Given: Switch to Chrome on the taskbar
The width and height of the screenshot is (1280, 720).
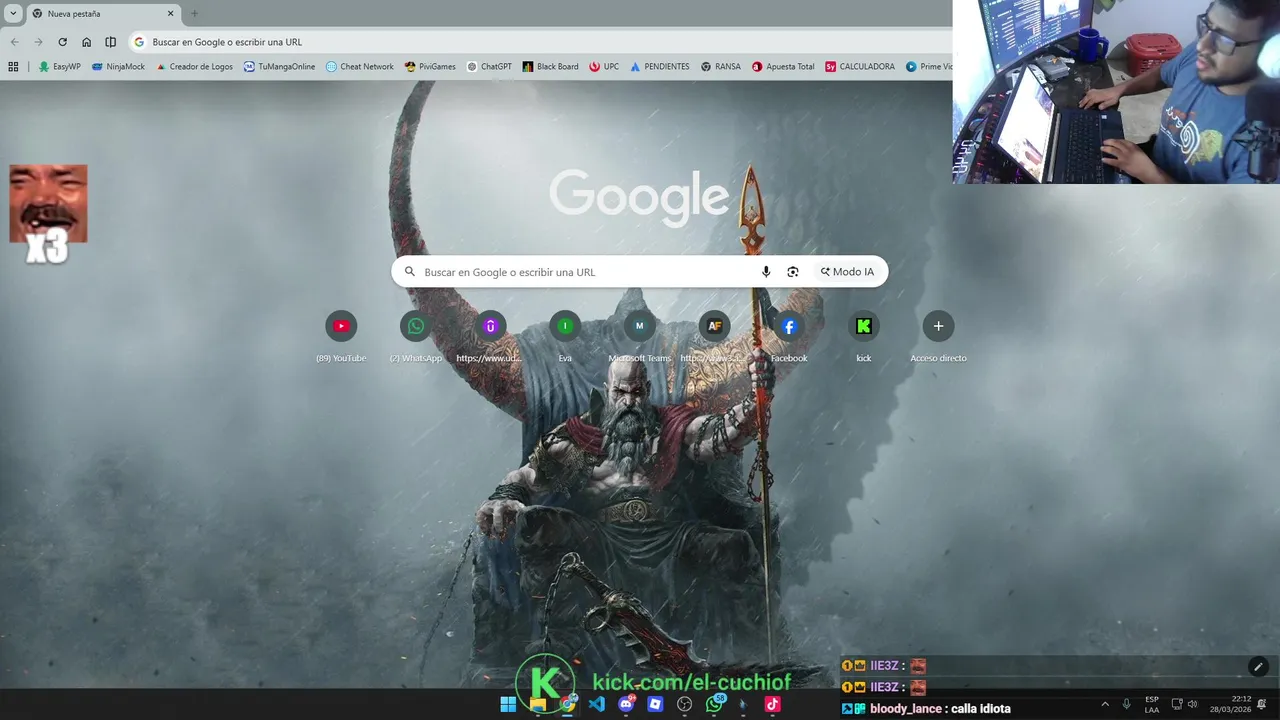Looking at the screenshot, I should [567, 704].
